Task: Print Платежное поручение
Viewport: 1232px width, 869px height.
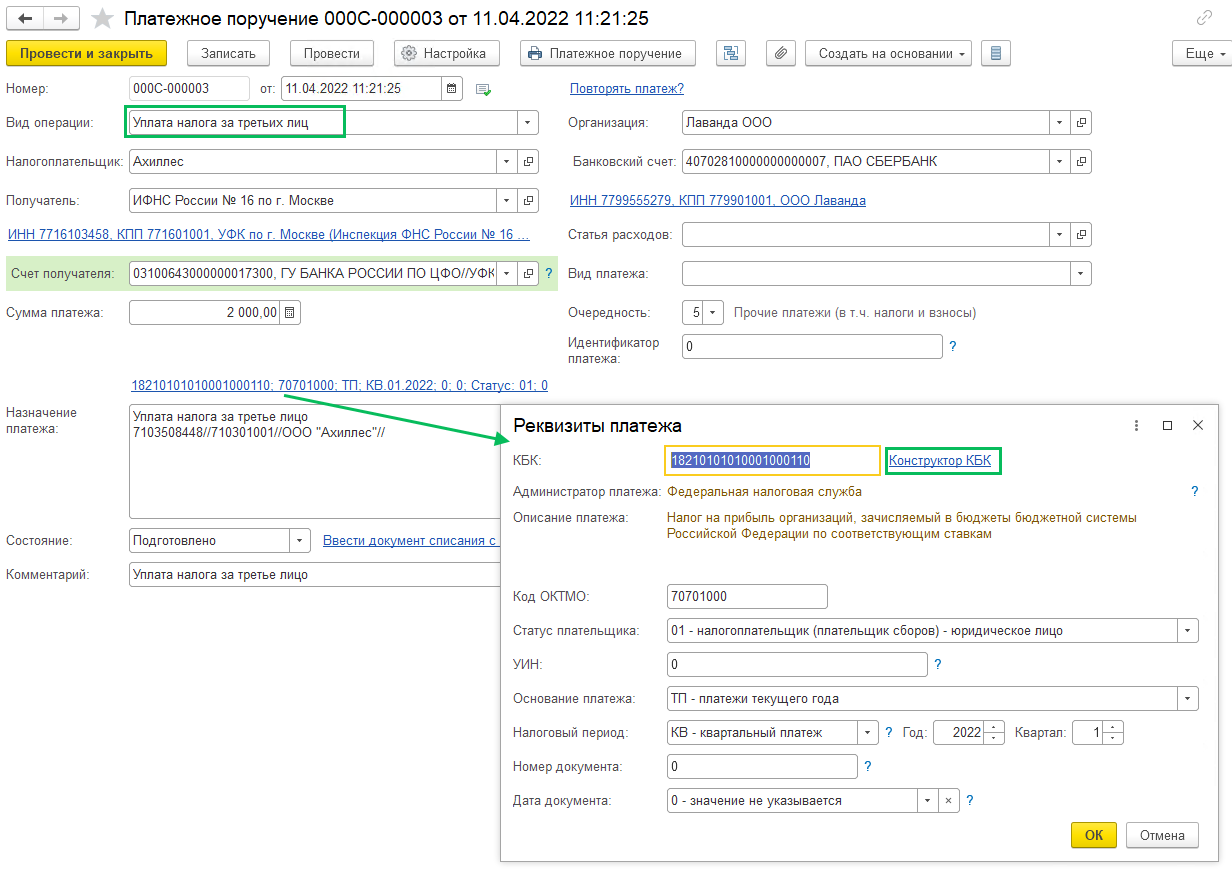Action: pos(608,54)
